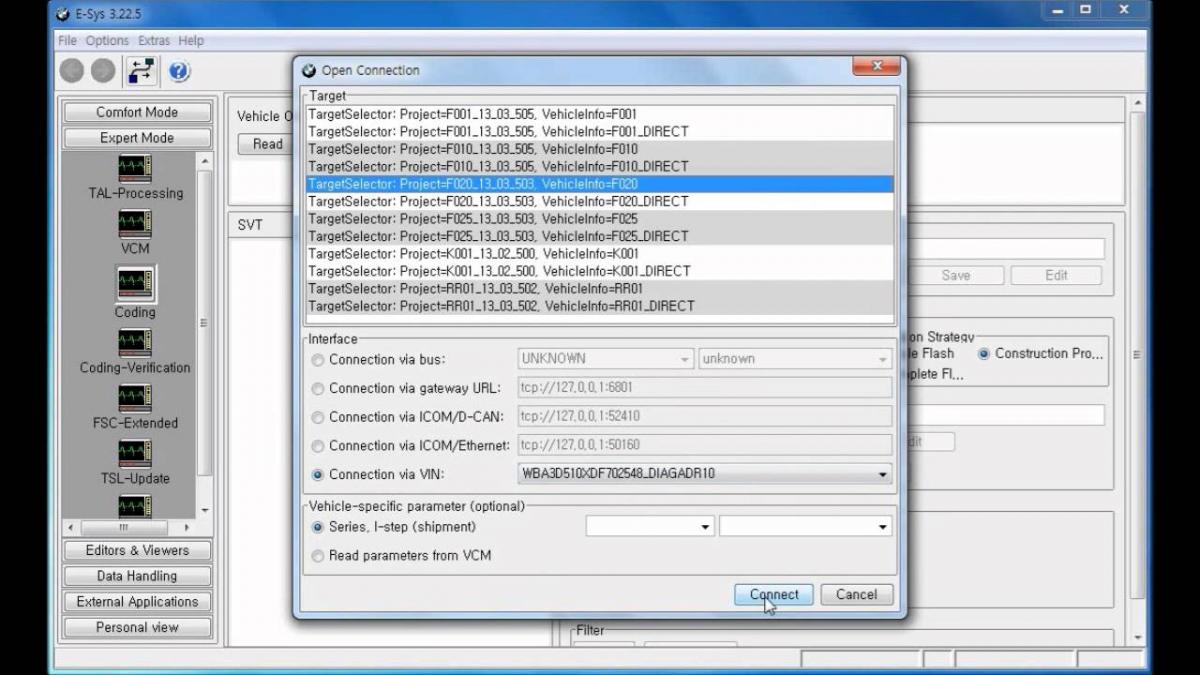Image resolution: width=1200 pixels, height=675 pixels.
Task: Open the TAL-Processing module icon
Action: point(135,167)
